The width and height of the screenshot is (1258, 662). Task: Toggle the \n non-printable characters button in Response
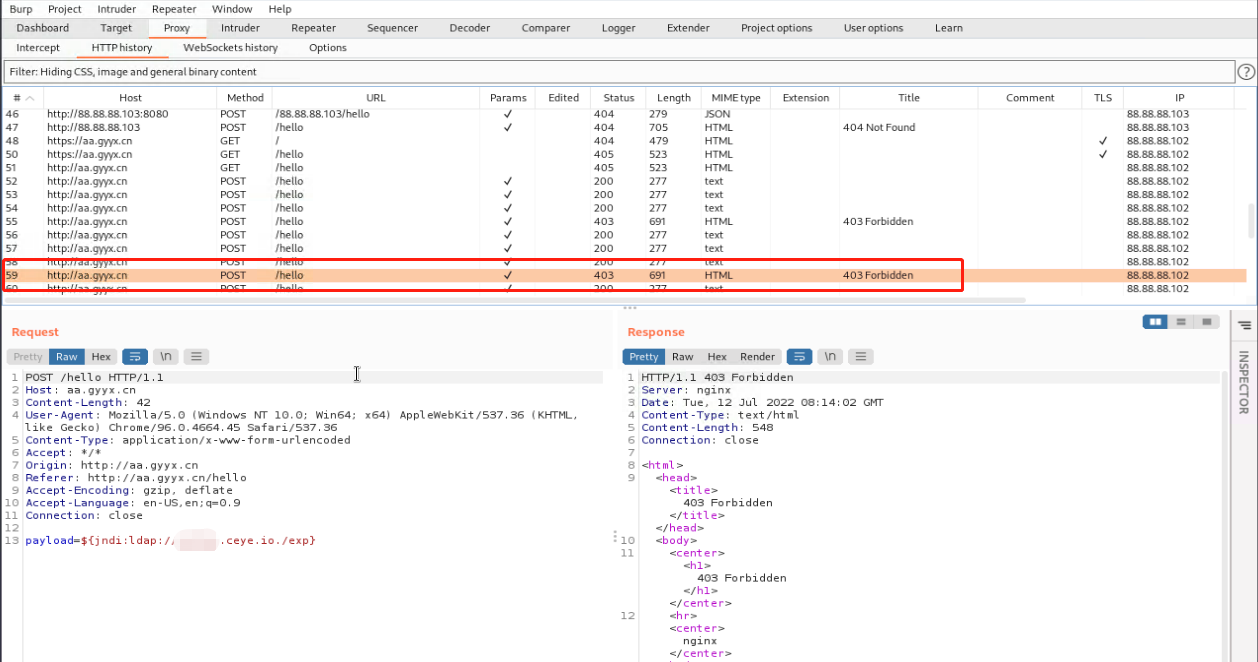pos(830,356)
